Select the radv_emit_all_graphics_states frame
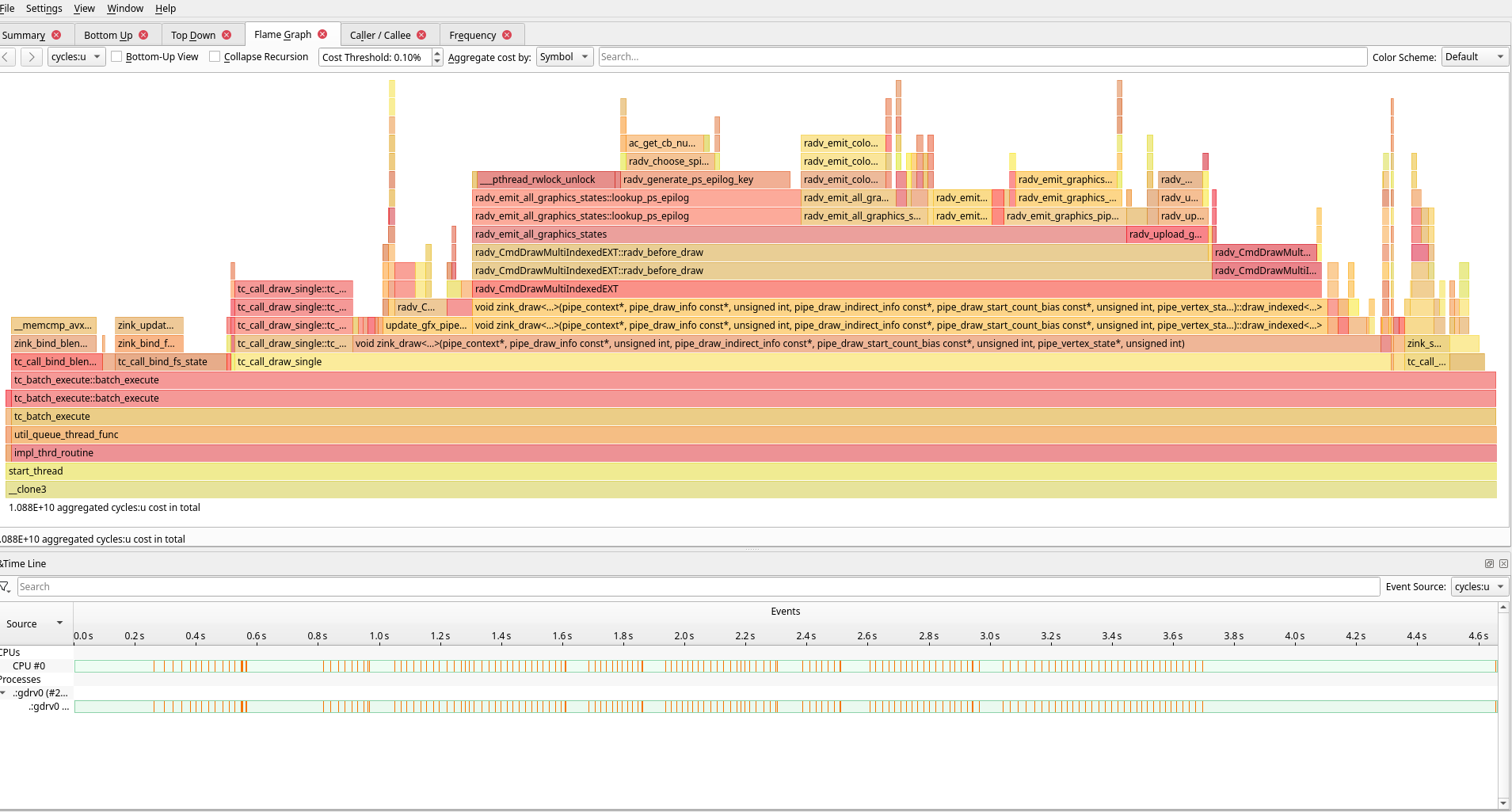 pos(799,234)
